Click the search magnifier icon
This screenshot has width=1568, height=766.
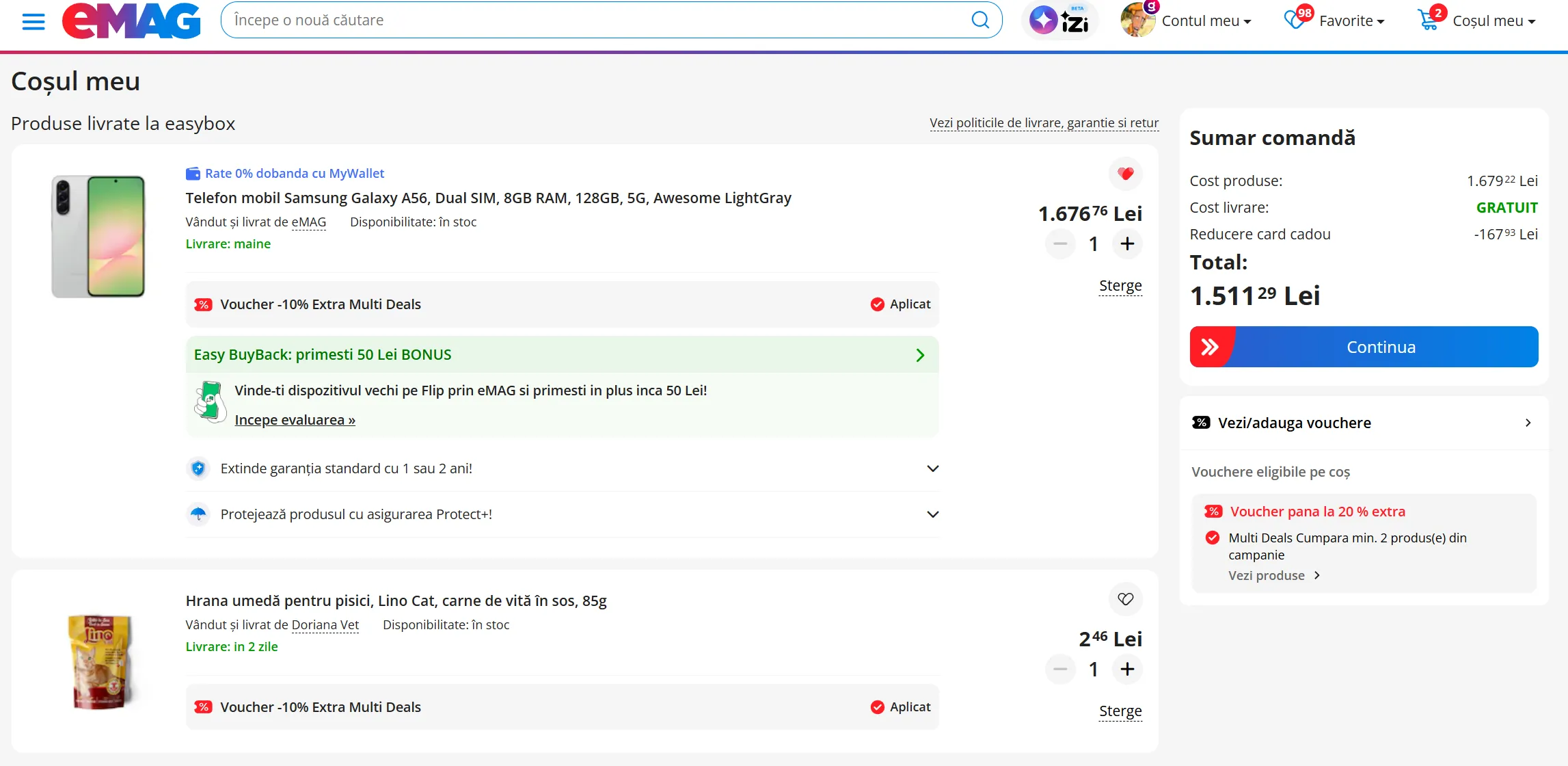[x=979, y=21]
